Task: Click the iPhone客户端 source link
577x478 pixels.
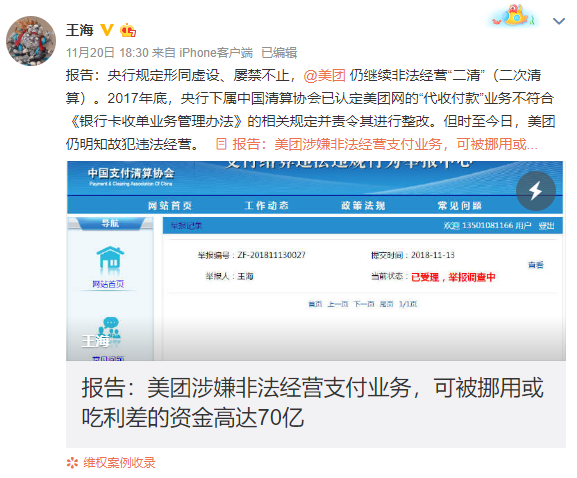Action: 216,53
